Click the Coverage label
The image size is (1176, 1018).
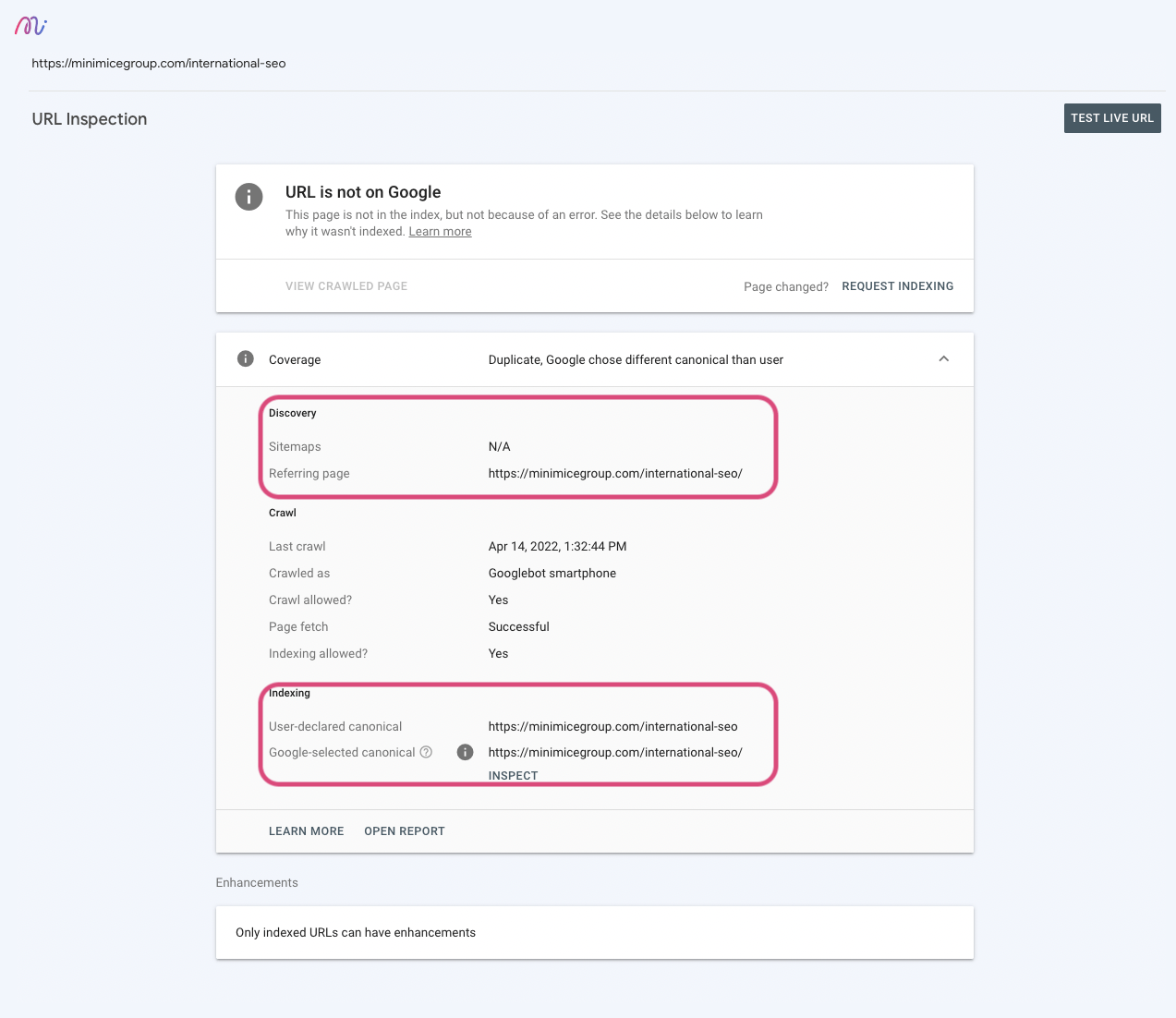(x=295, y=359)
